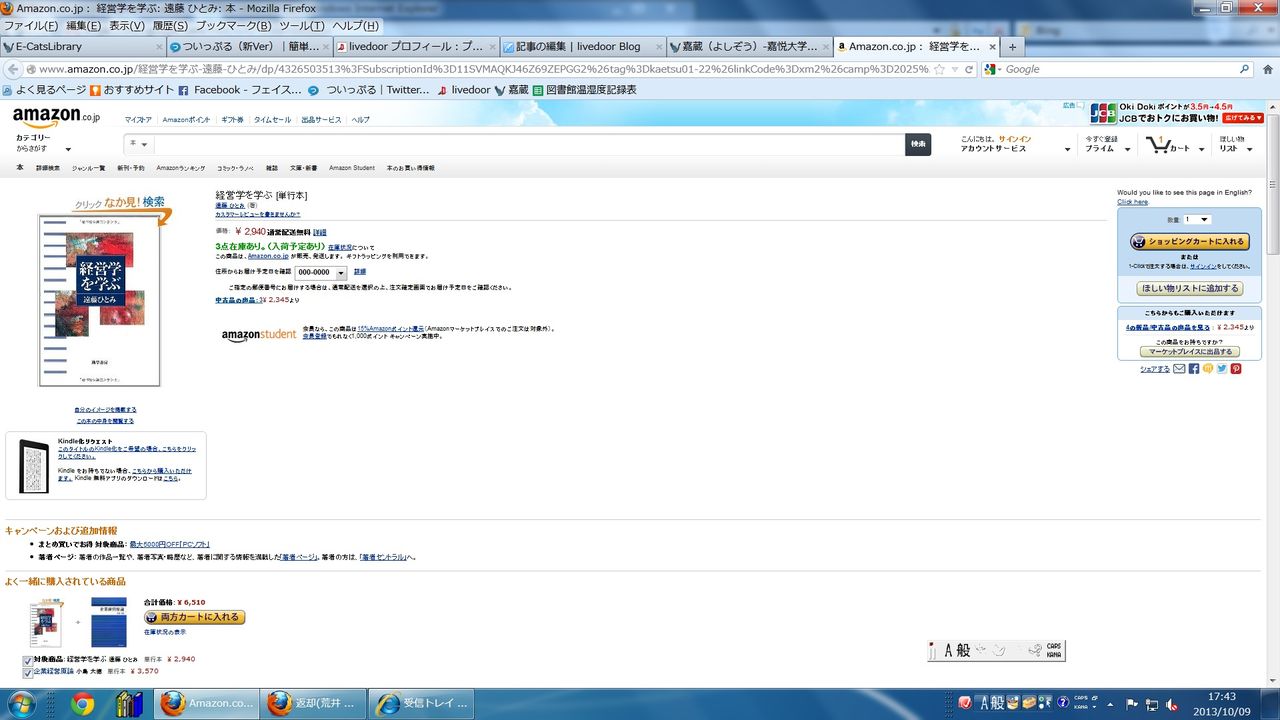Launch Google Chrome from the taskbar
Viewport: 1280px width, 720px height.
click(82, 704)
